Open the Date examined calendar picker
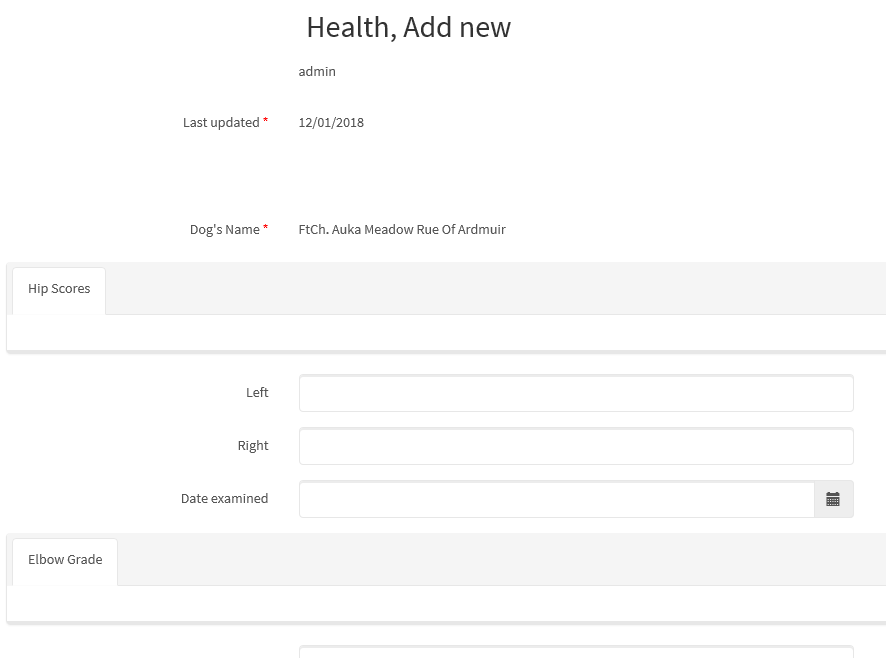 (x=833, y=499)
